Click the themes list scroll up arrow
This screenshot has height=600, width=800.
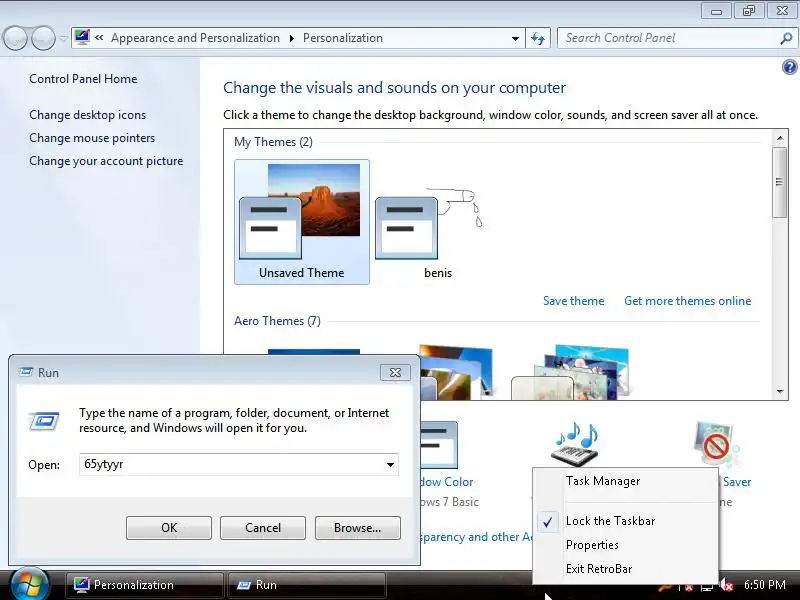[x=780, y=138]
